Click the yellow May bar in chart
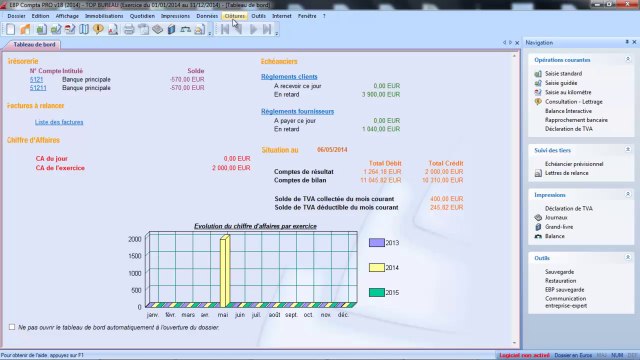640x360 pixels. [x=224, y=271]
